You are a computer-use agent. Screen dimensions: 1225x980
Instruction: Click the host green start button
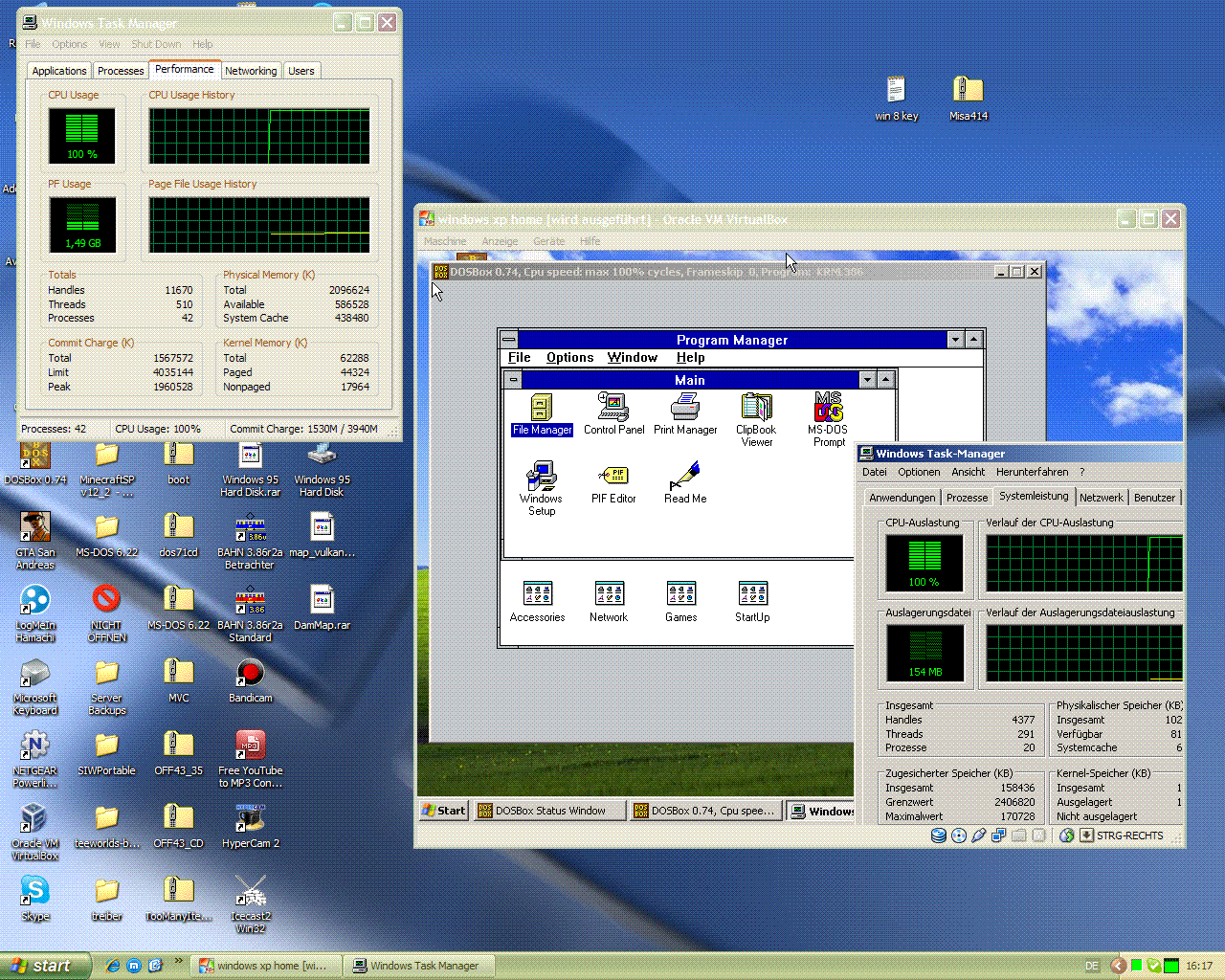click(x=45, y=966)
